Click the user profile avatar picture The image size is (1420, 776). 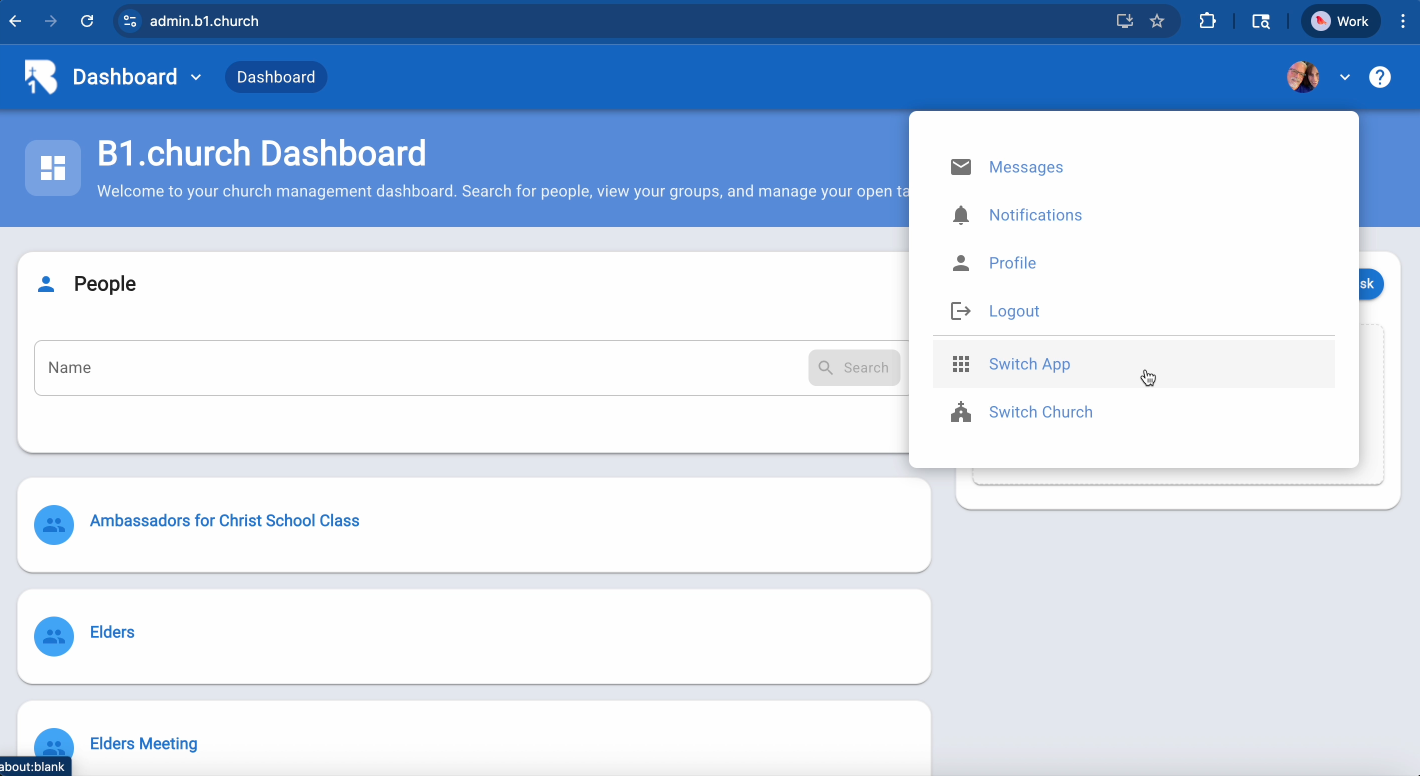pyautogui.click(x=1302, y=77)
